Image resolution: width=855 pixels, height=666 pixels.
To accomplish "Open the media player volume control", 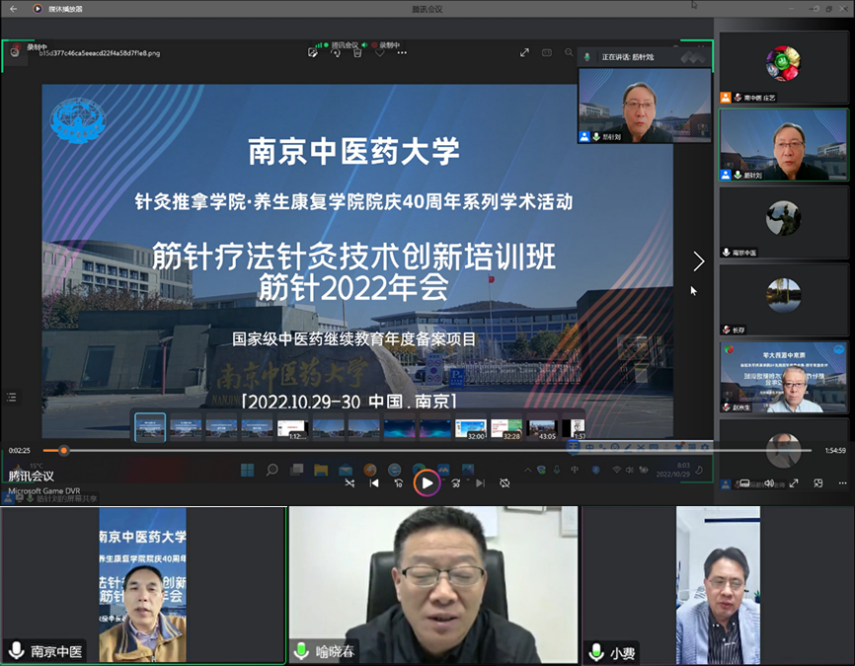I will (769, 483).
